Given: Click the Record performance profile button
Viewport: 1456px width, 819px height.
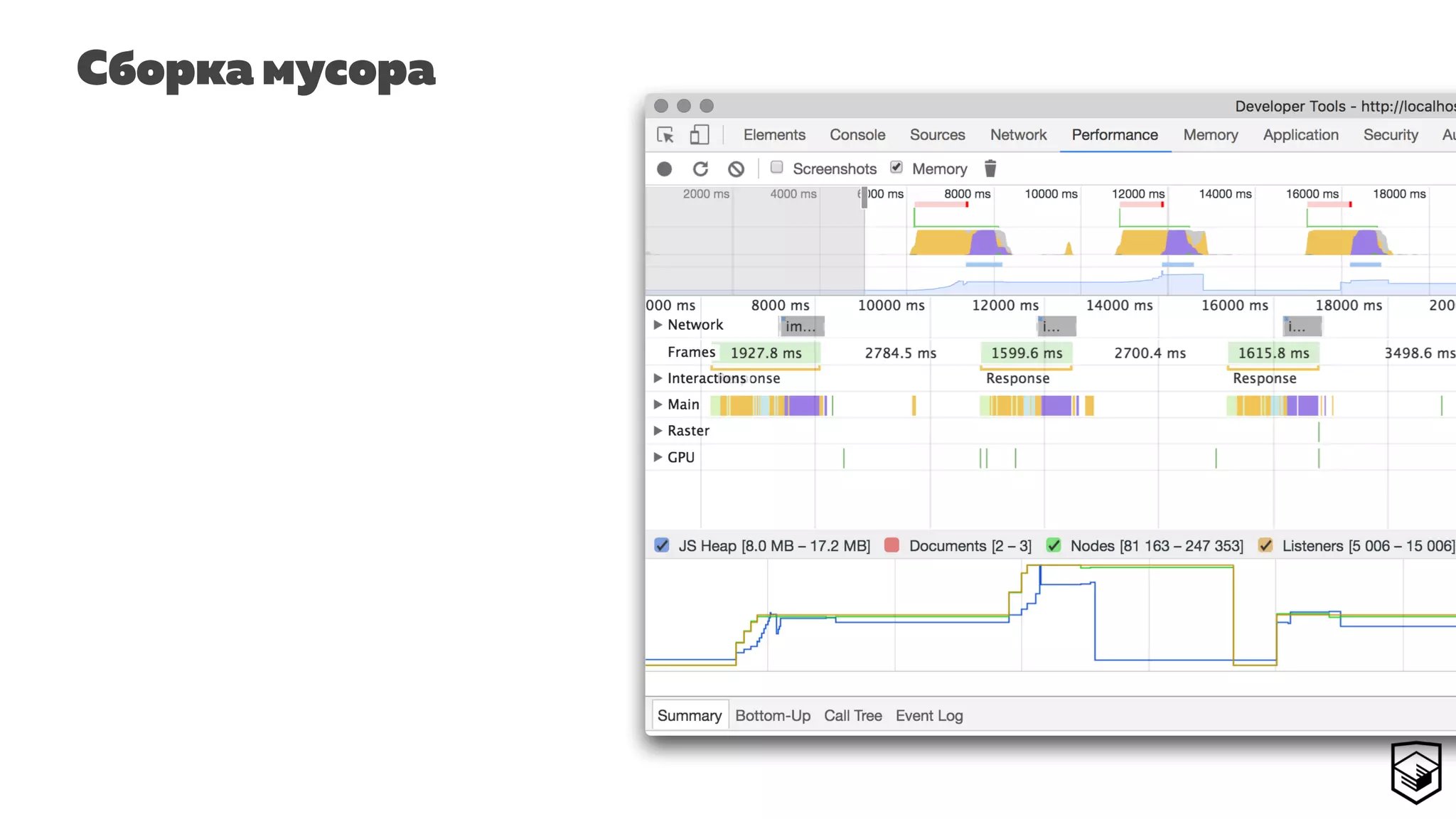Looking at the screenshot, I should coord(664,169).
